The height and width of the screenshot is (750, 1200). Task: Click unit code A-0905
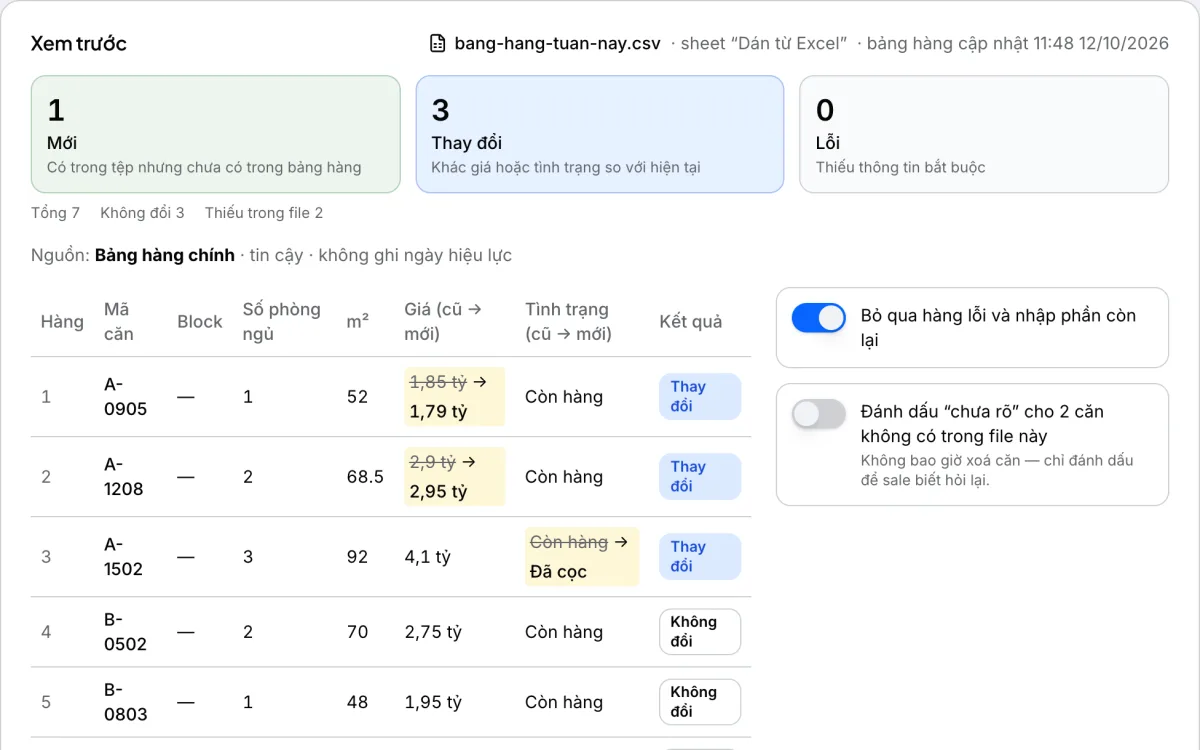click(x=125, y=397)
